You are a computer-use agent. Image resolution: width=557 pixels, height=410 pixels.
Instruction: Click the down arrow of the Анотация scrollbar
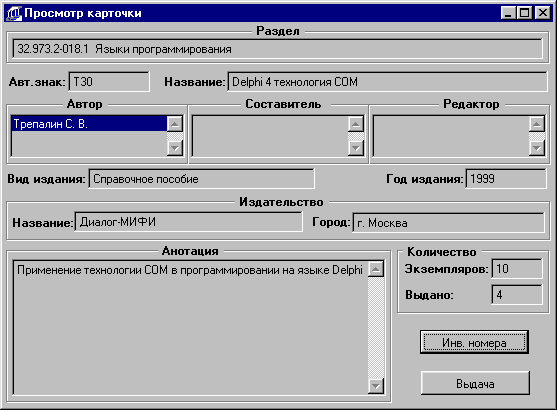[x=376, y=386]
